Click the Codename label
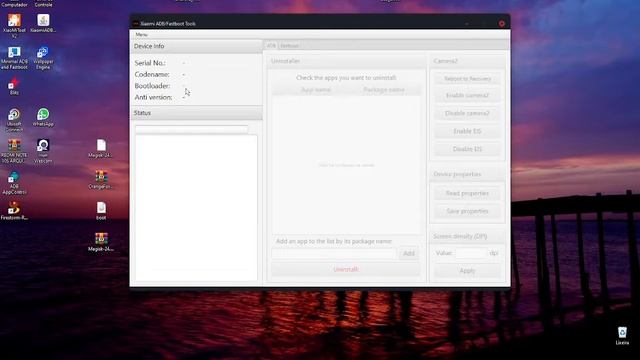Viewport: 640px width, 360px height. coord(152,74)
